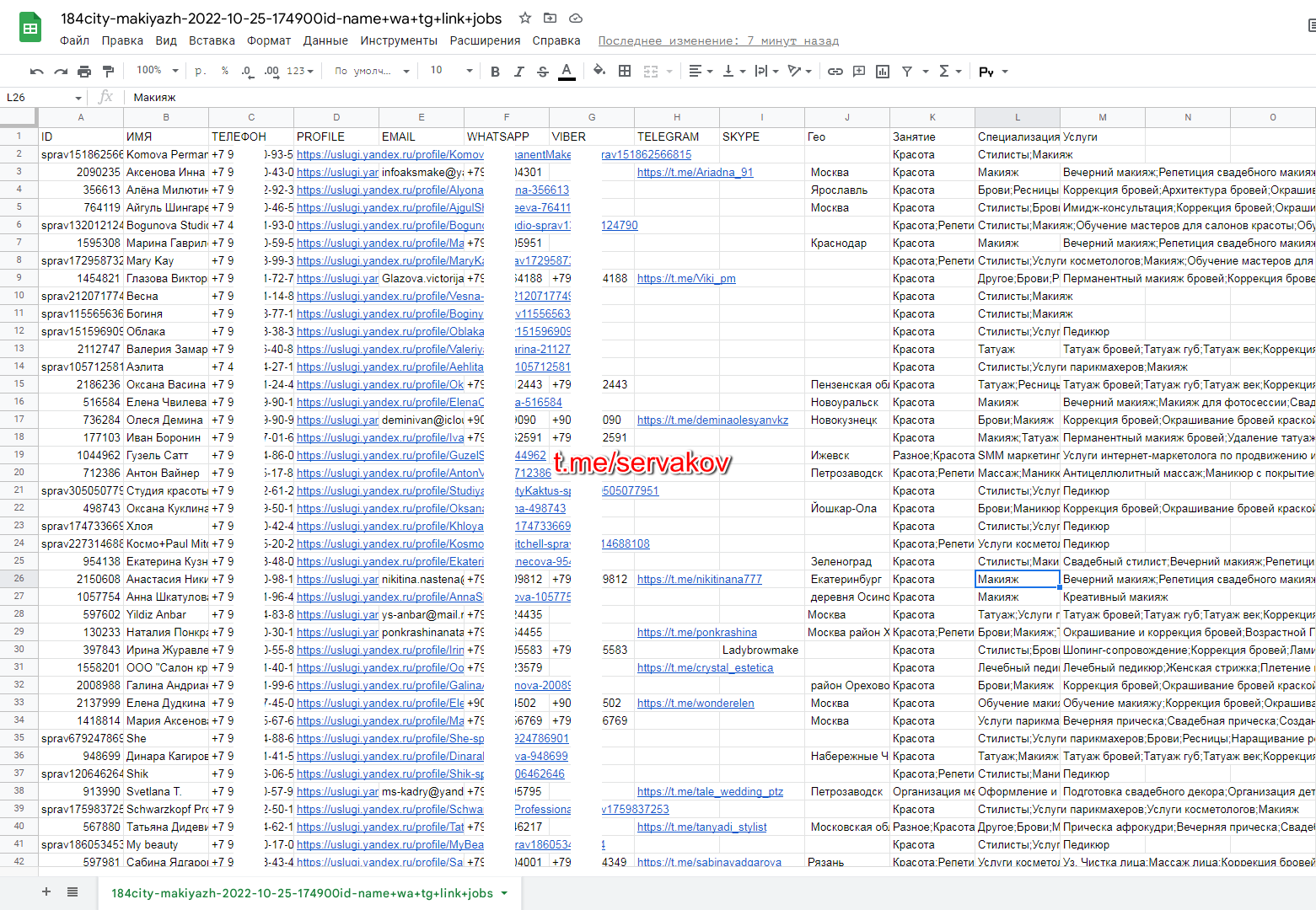Increase decimal places
The width and height of the screenshot is (1316, 910).
pyautogui.click(x=271, y=72)
